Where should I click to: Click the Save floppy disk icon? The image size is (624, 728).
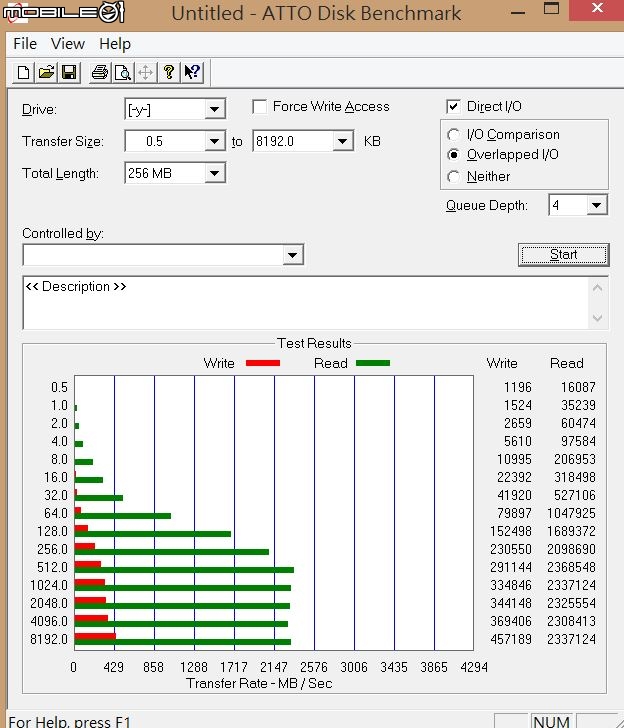69,72
